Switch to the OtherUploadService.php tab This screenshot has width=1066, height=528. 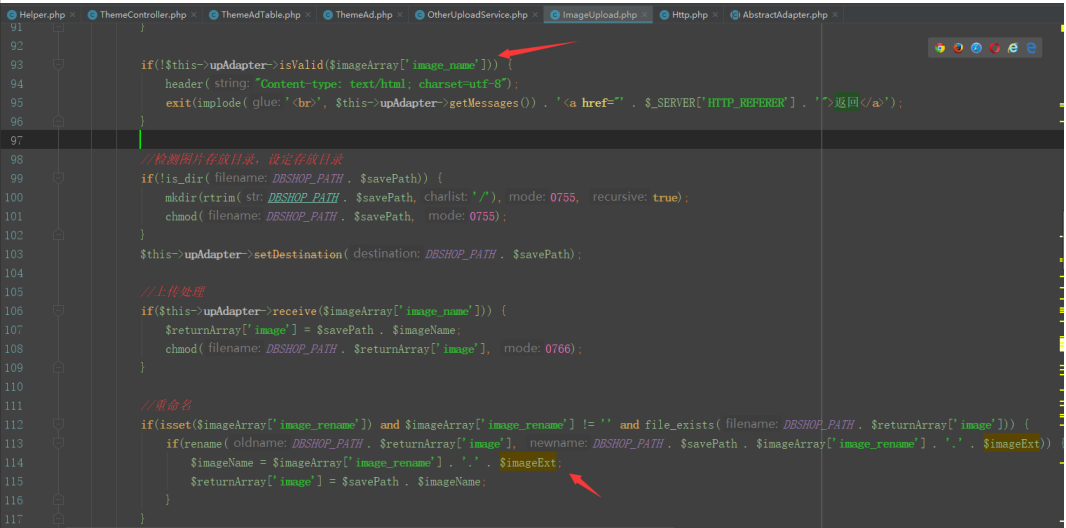tap(476, 14)
